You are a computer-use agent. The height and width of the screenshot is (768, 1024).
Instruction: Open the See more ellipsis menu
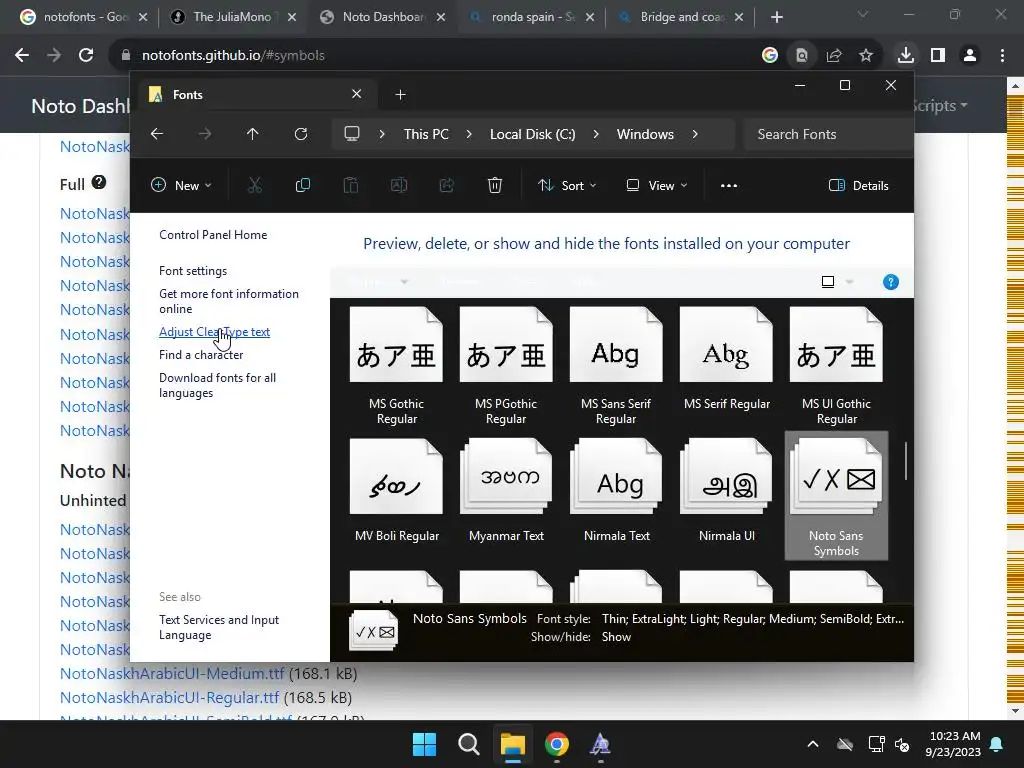[x=729, y=185]
